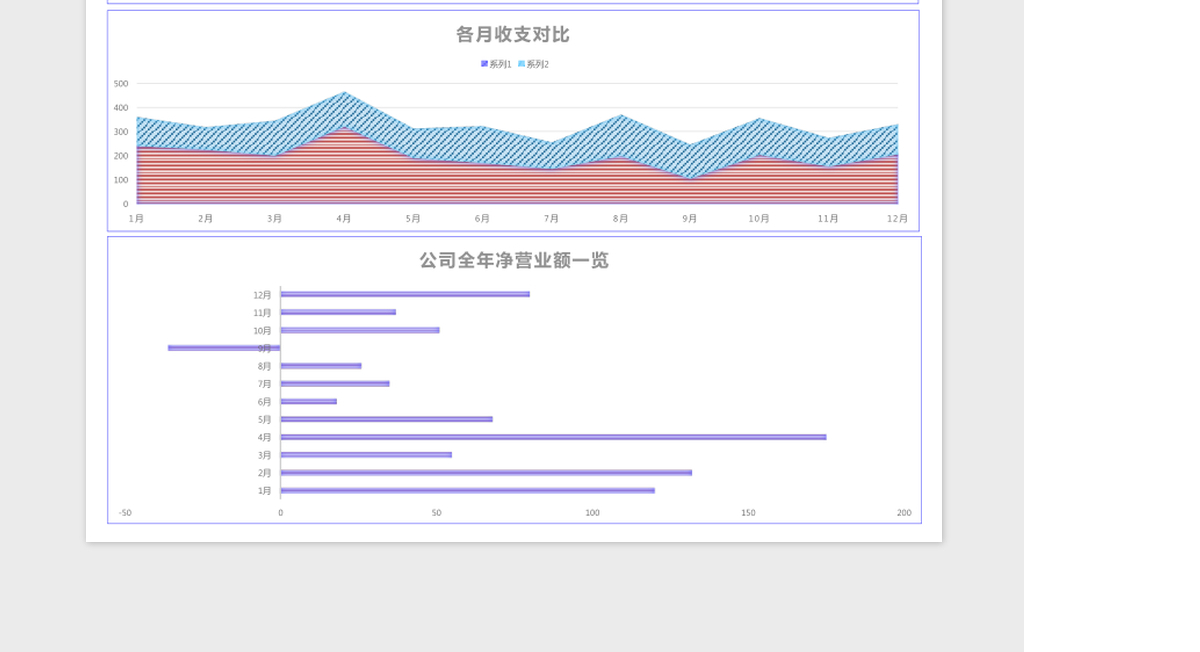Image resolution: width=1200 pixels, height=652 pixels.
Task: Select the 11月 bar in the bar chart
Action: pyautogui.click(x=338, y=312)
